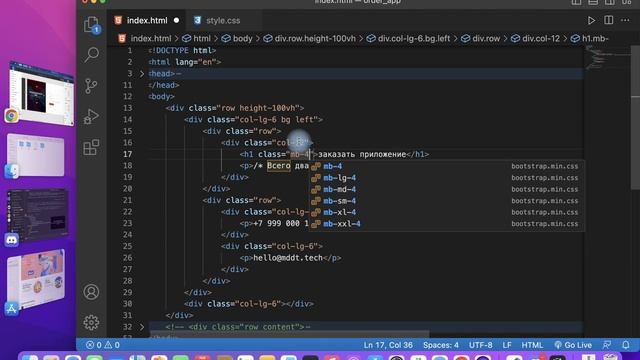Click the highlighted word Всего on line 18
The height and width of the screenshot is (360, 640).
(x=279, y=166)
